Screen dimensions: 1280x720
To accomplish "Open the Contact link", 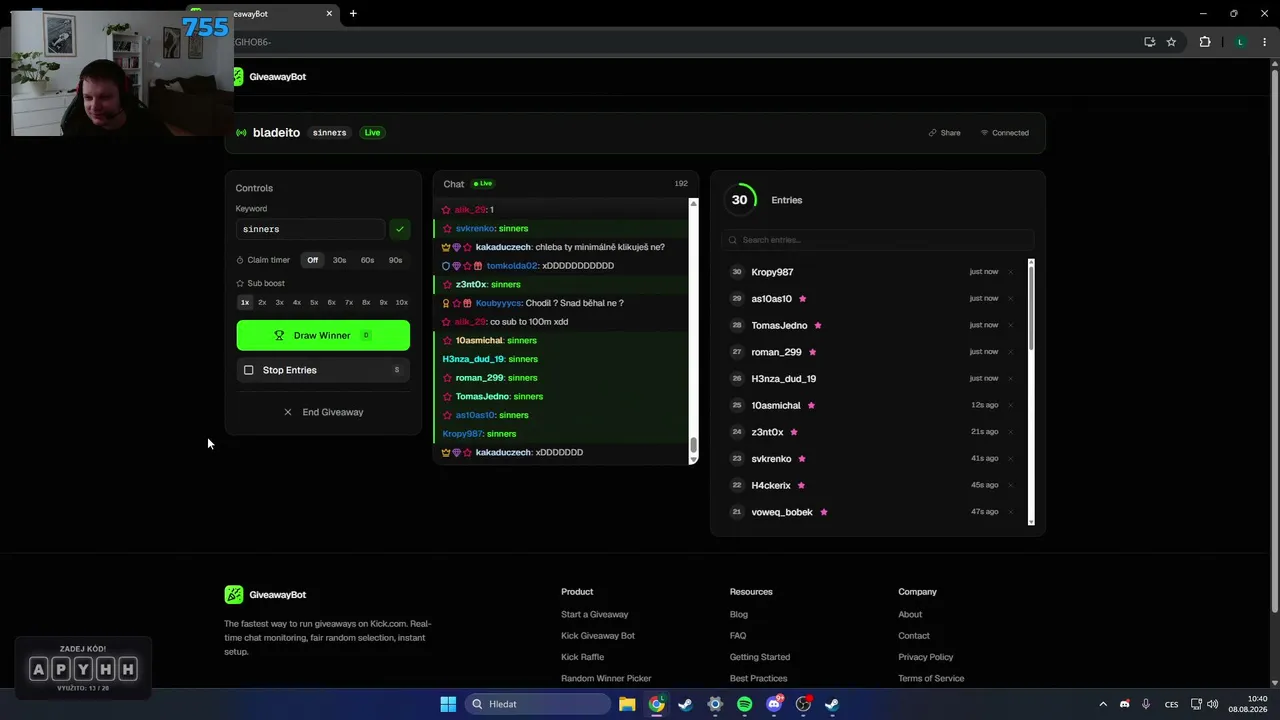I will (x=914, y=636).
